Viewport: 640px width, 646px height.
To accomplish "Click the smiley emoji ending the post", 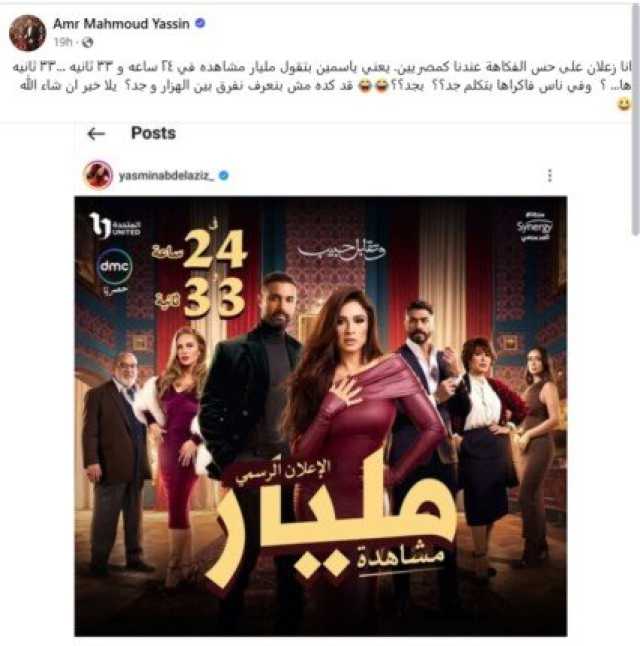I will point(624,104).
